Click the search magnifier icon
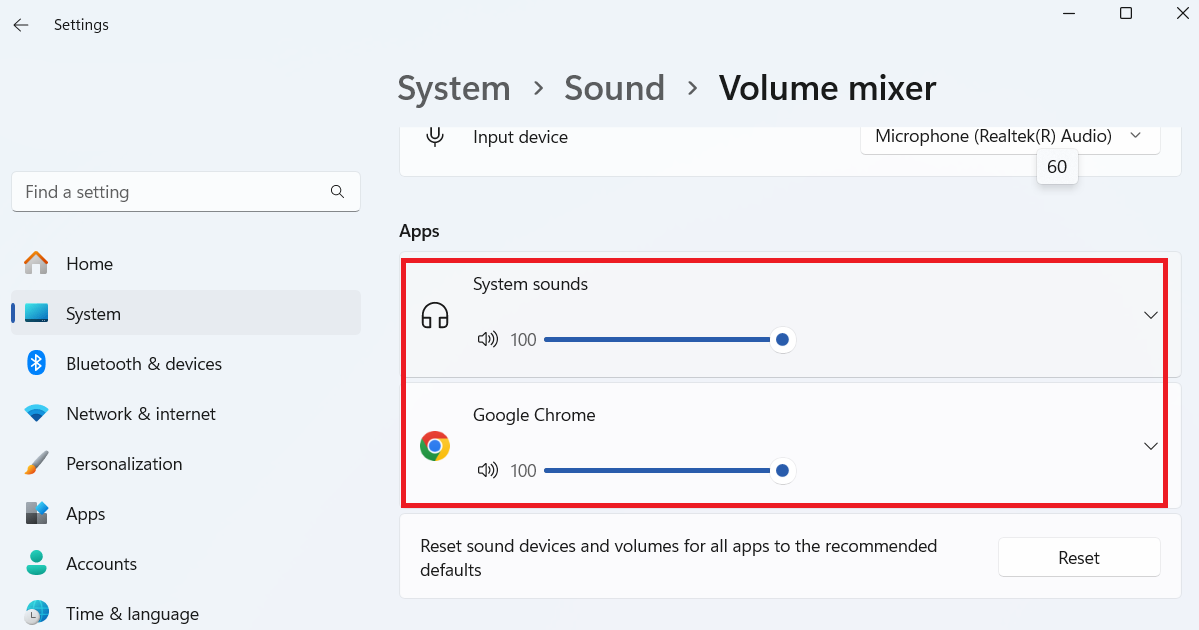 click(x=337, y=191)
